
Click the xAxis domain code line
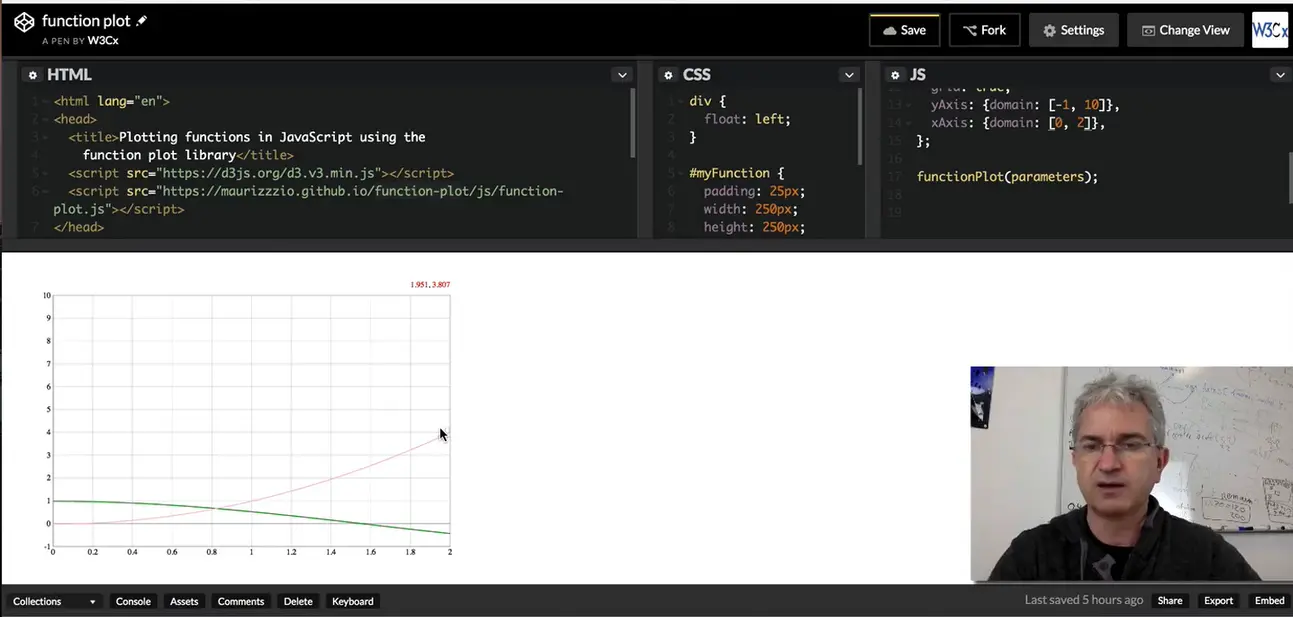pyautogui.click(x=1017, y=123)
